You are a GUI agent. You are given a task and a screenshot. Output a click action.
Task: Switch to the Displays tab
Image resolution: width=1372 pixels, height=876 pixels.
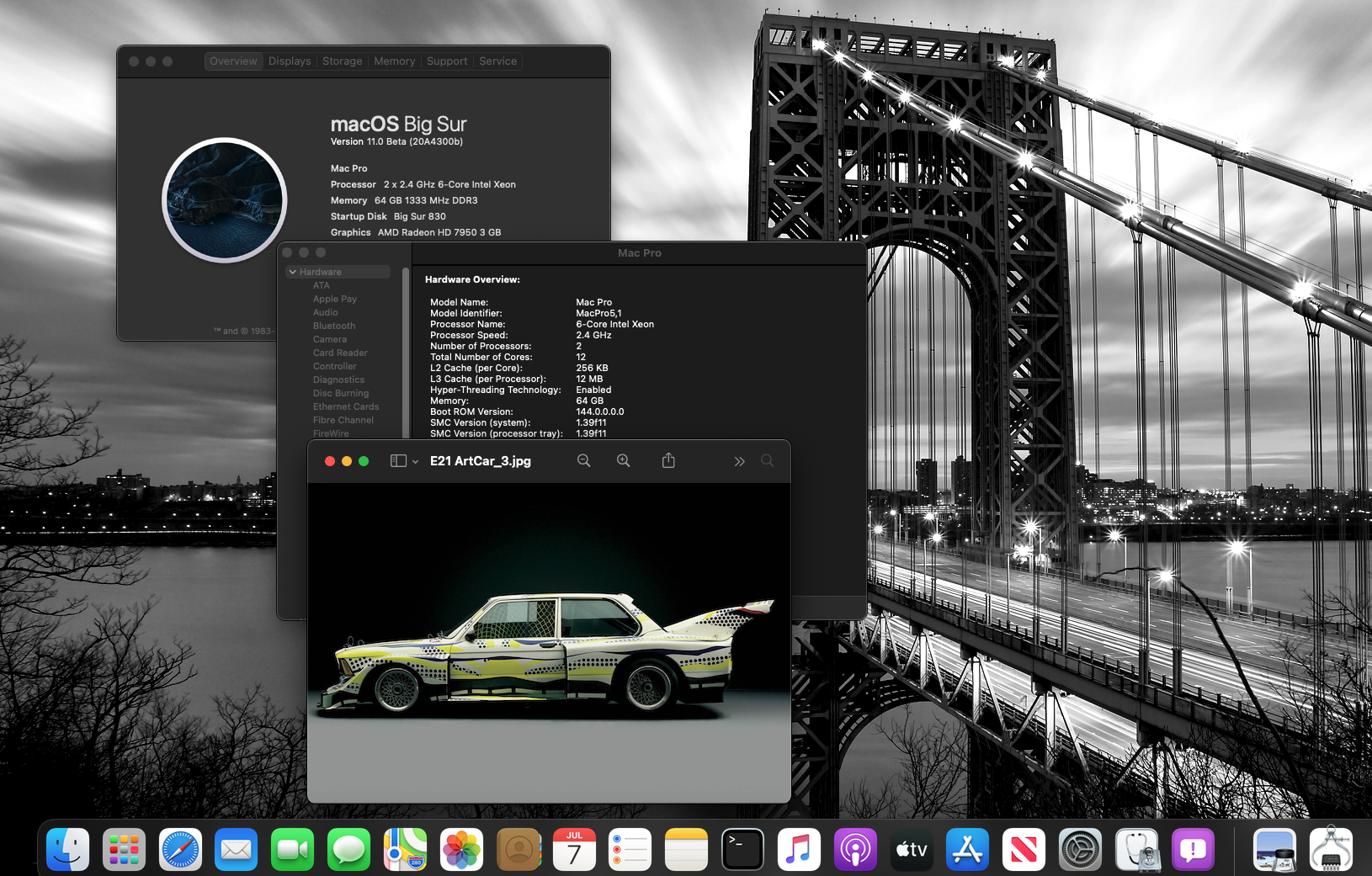(x=290, y=61)
